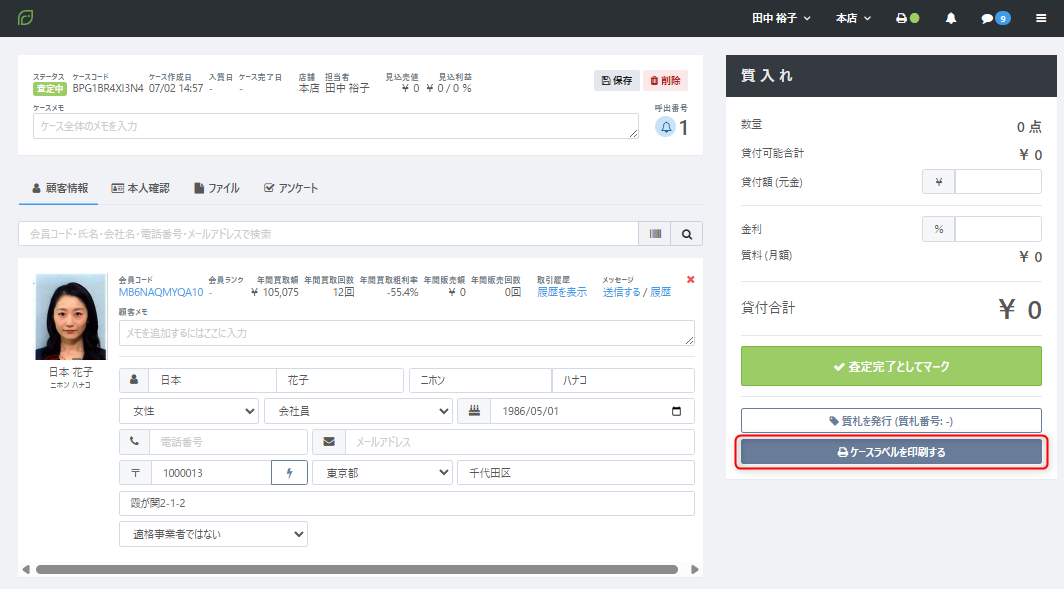
Task: Click the barcode scan icon button
Action: coord(655,234)
